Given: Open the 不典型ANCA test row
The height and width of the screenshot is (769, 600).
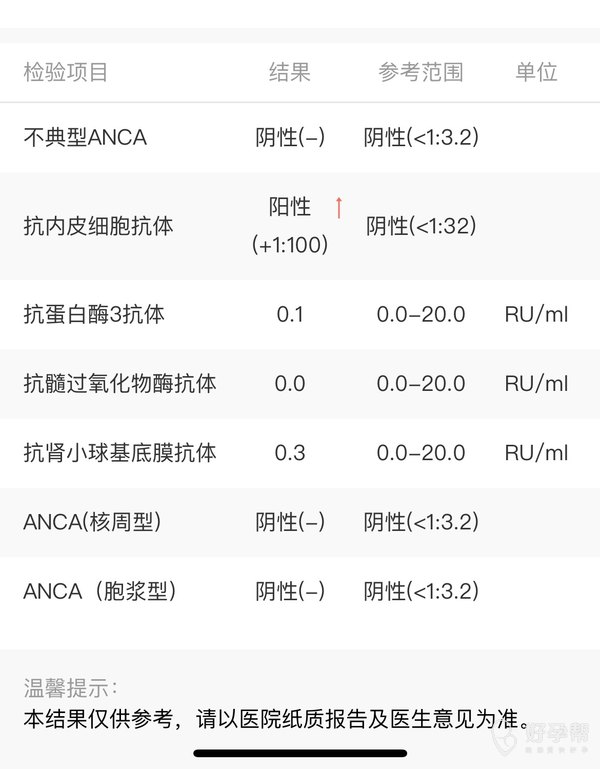Looking at the screenshot, I should [x=85, y=138].
